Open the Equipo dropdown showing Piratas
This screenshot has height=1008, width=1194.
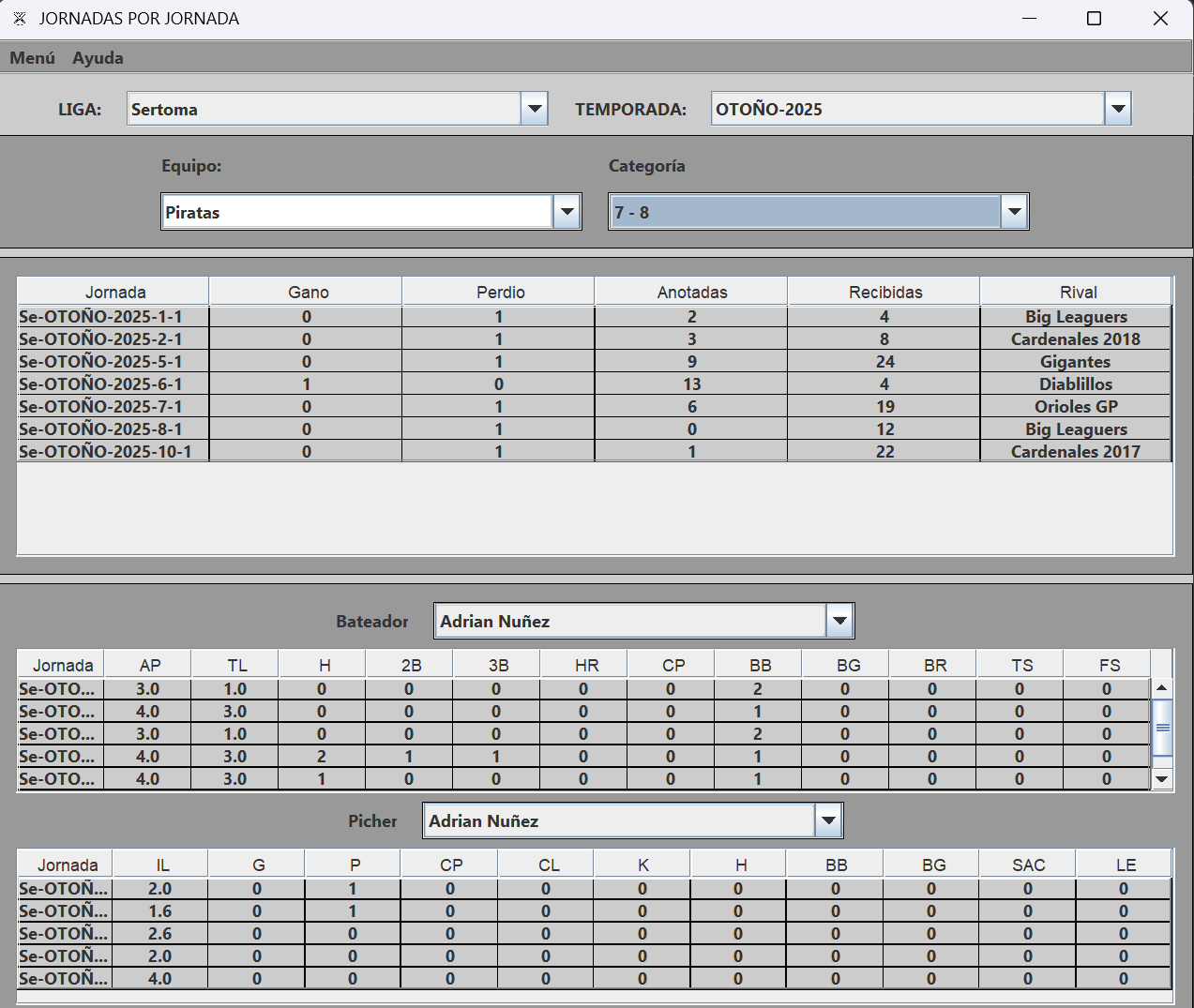coord(567,212)
